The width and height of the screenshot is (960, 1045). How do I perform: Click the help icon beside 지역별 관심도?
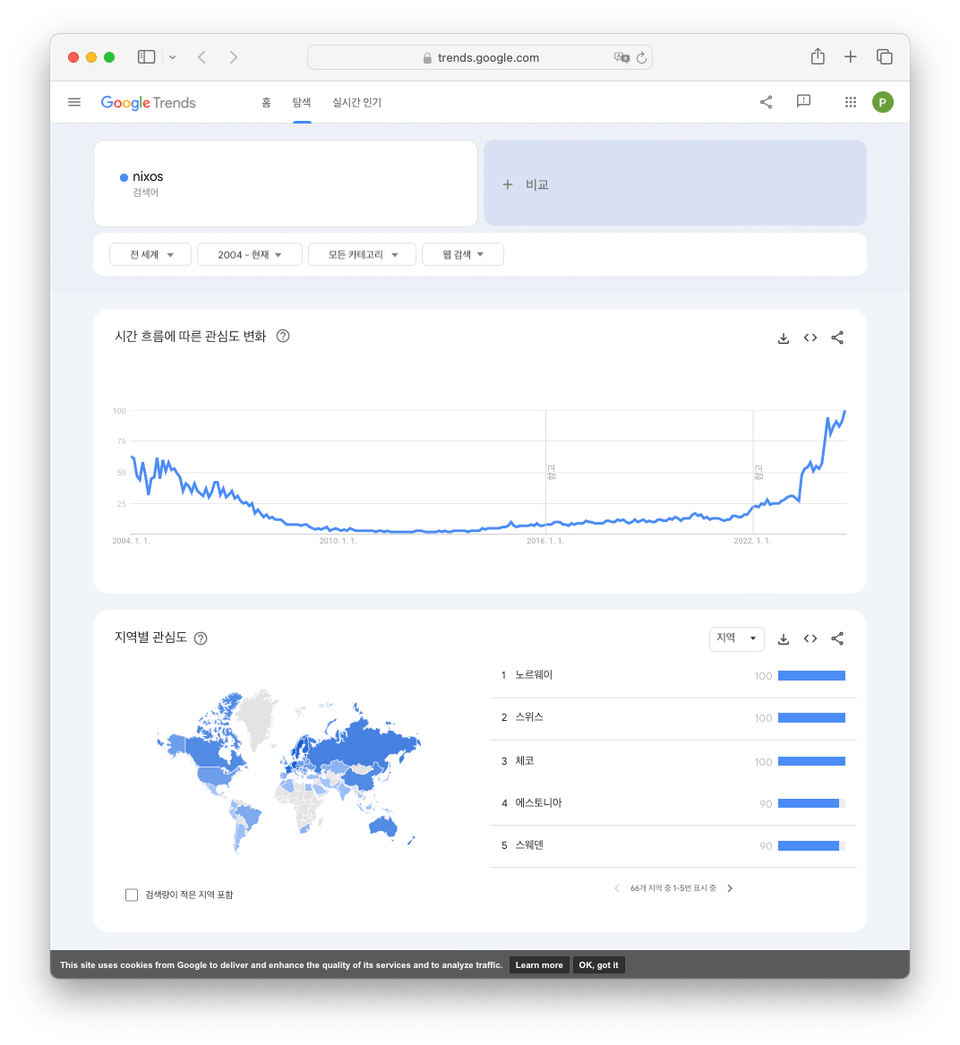(x=200, y=638)
